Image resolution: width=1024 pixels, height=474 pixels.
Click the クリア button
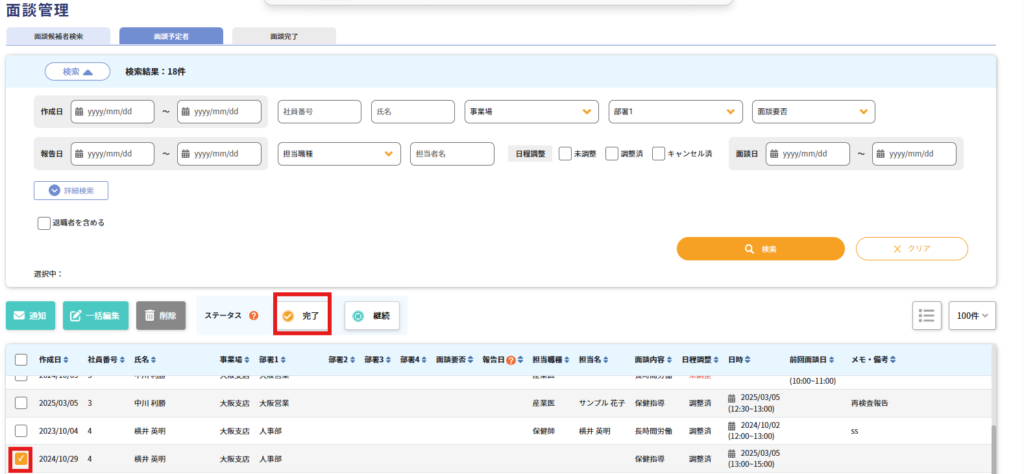click(x=911, y=248)
